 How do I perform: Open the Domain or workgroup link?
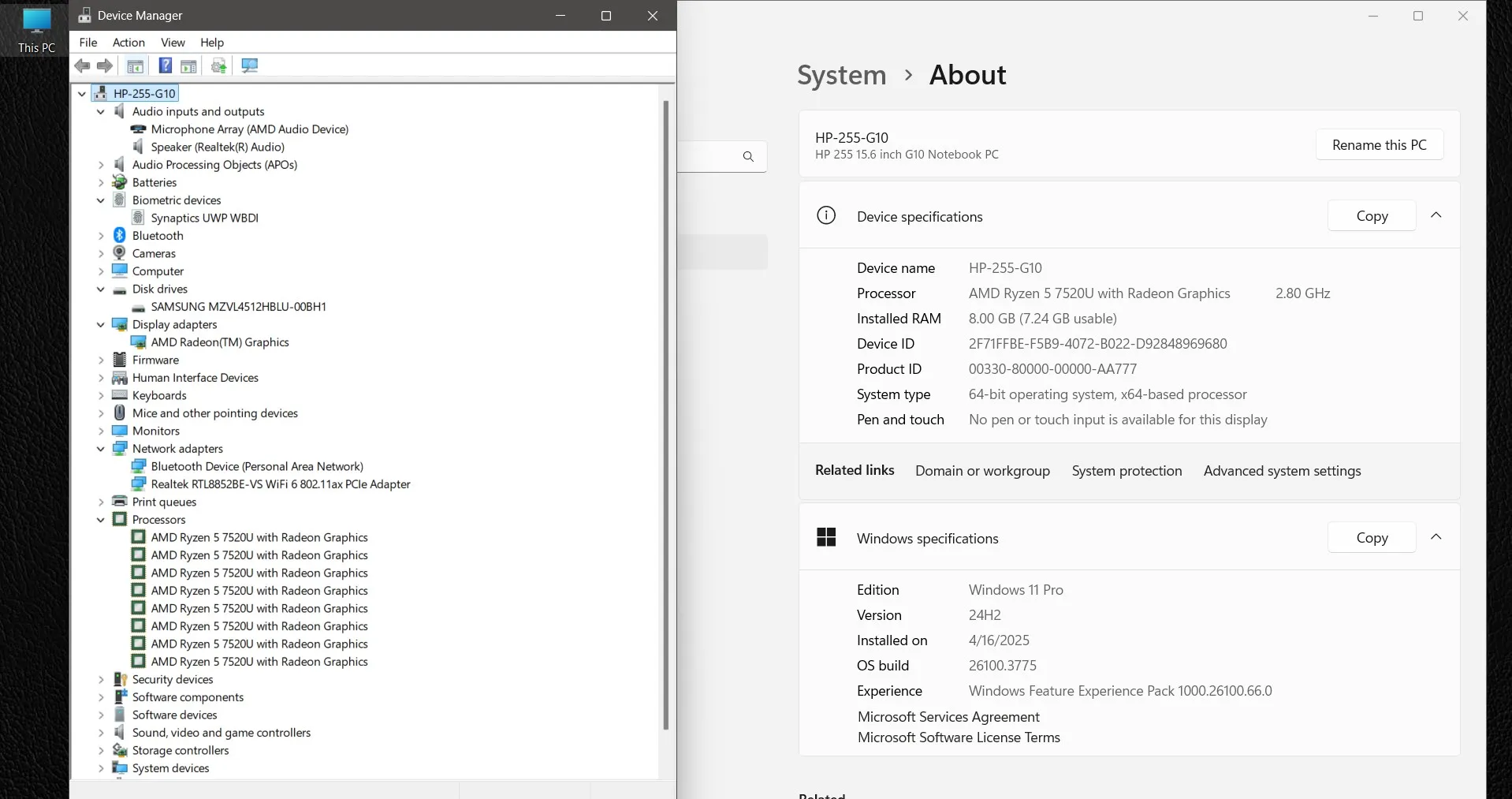(982, 471)
